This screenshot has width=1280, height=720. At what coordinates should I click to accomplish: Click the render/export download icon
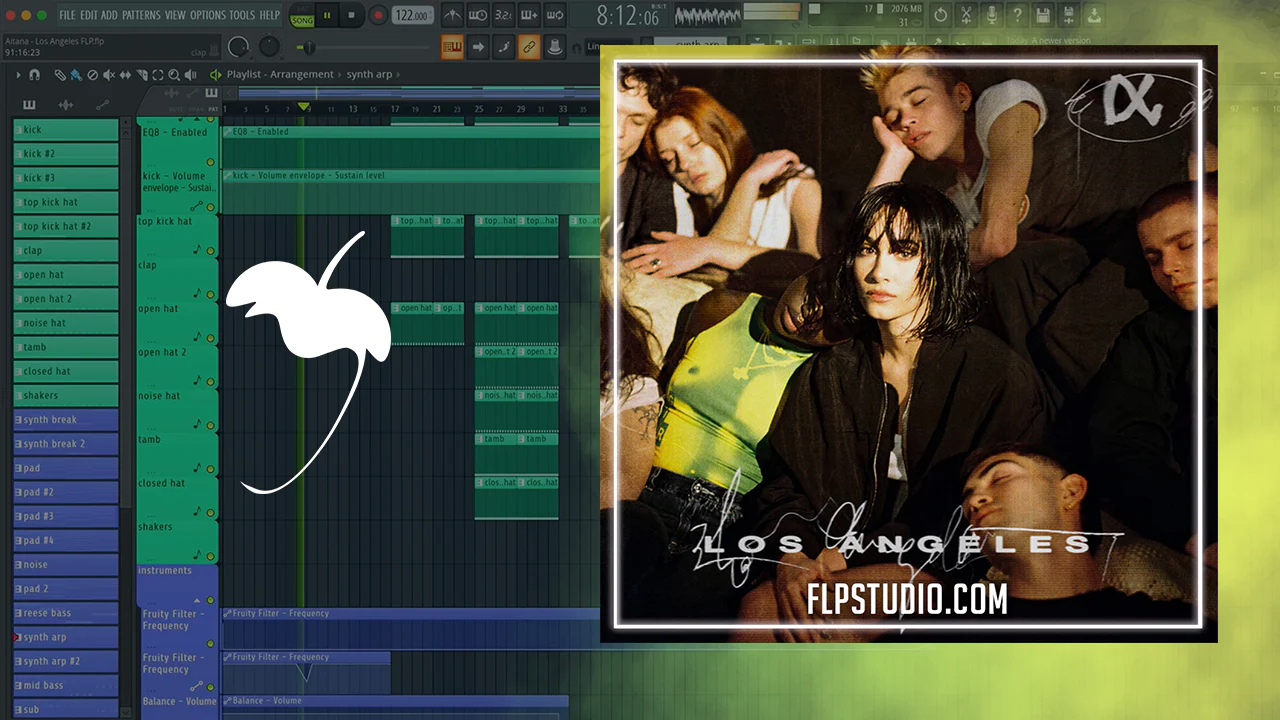point(1094,15)
